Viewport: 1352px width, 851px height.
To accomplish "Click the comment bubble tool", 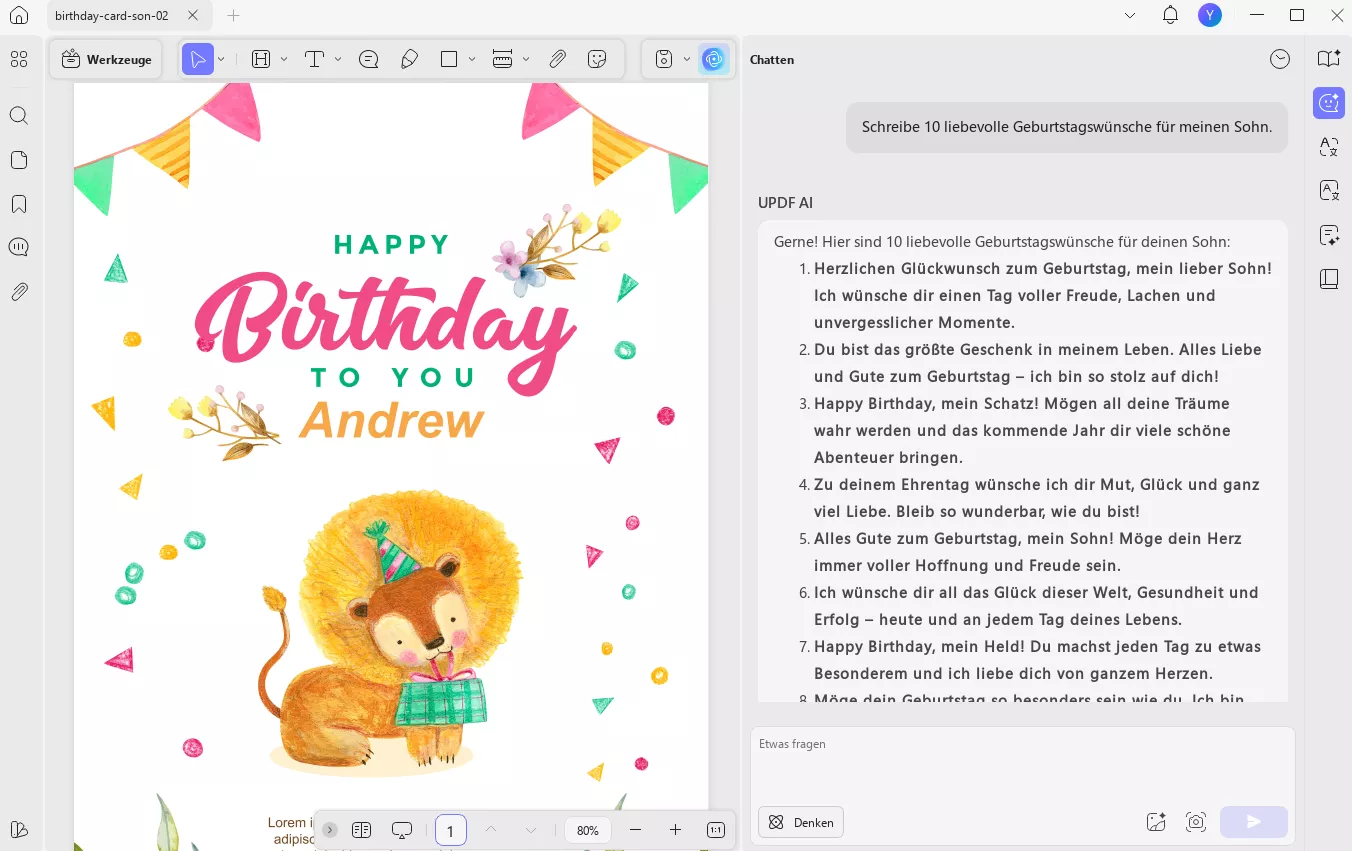I will click(x=368, y=60).
